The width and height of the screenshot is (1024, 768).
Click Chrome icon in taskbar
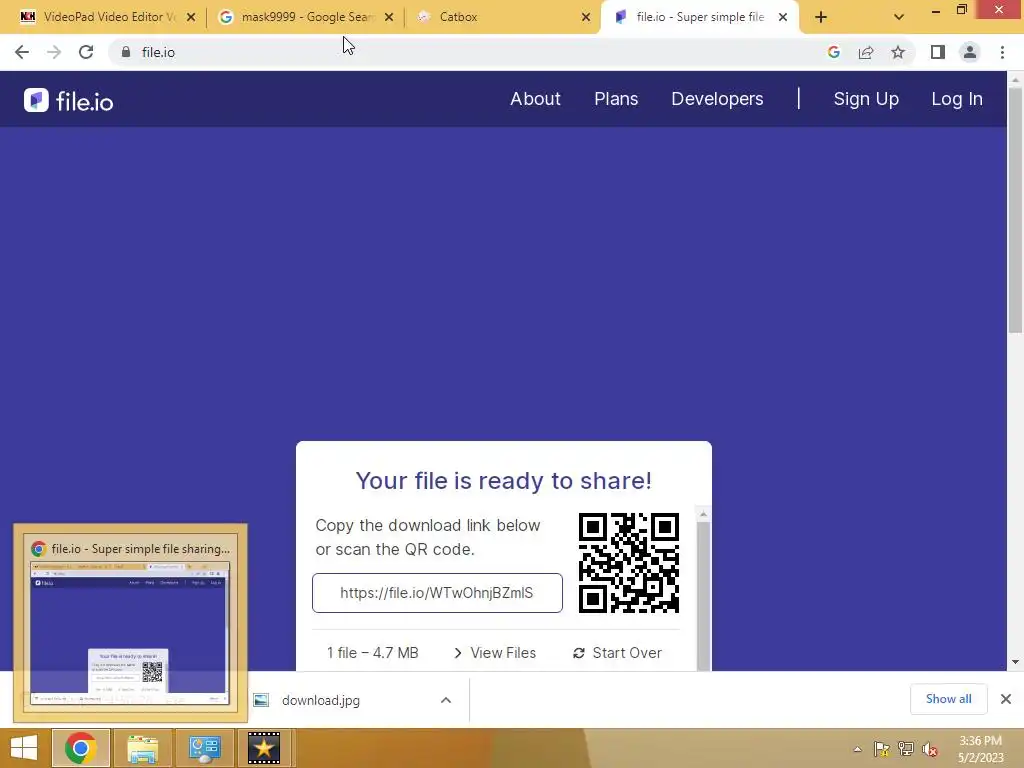[x=81, y=748]
